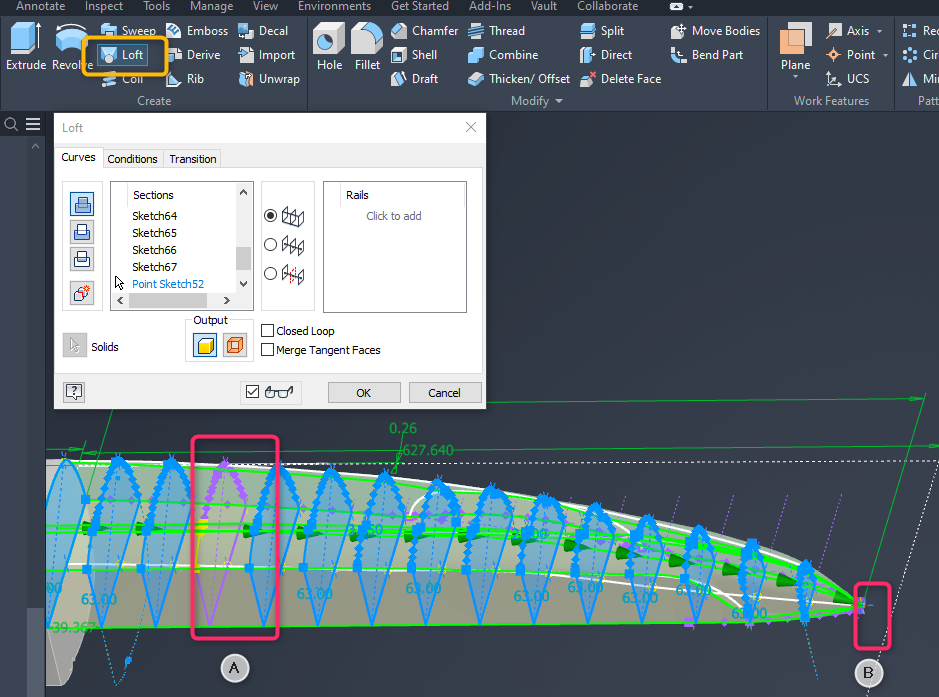939x697 pixels.
Task: Click OK to confirm the loft
Action: point(363,392)
